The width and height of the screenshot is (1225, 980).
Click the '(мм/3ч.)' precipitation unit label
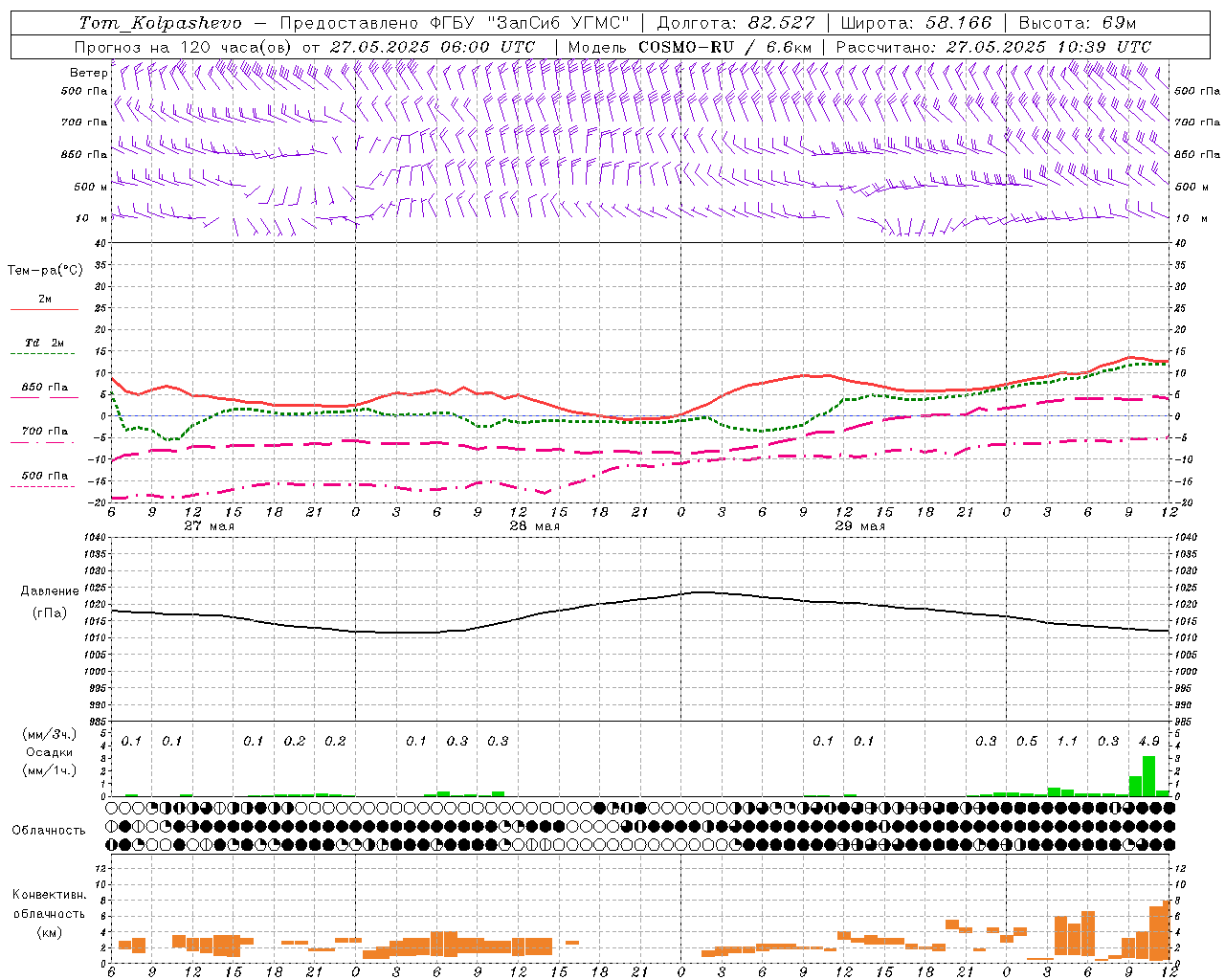coord(49,734)
